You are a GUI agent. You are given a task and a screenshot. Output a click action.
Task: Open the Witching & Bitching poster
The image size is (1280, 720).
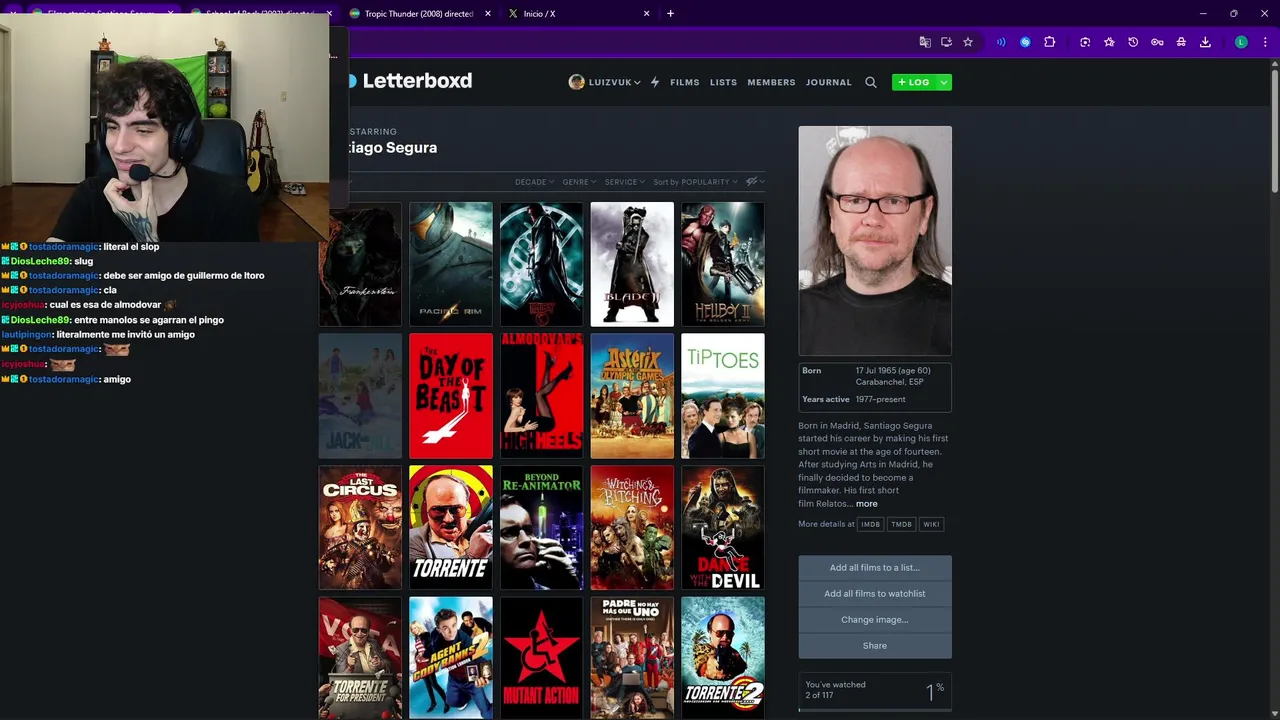pyautogui.click(x=632, y=528)
